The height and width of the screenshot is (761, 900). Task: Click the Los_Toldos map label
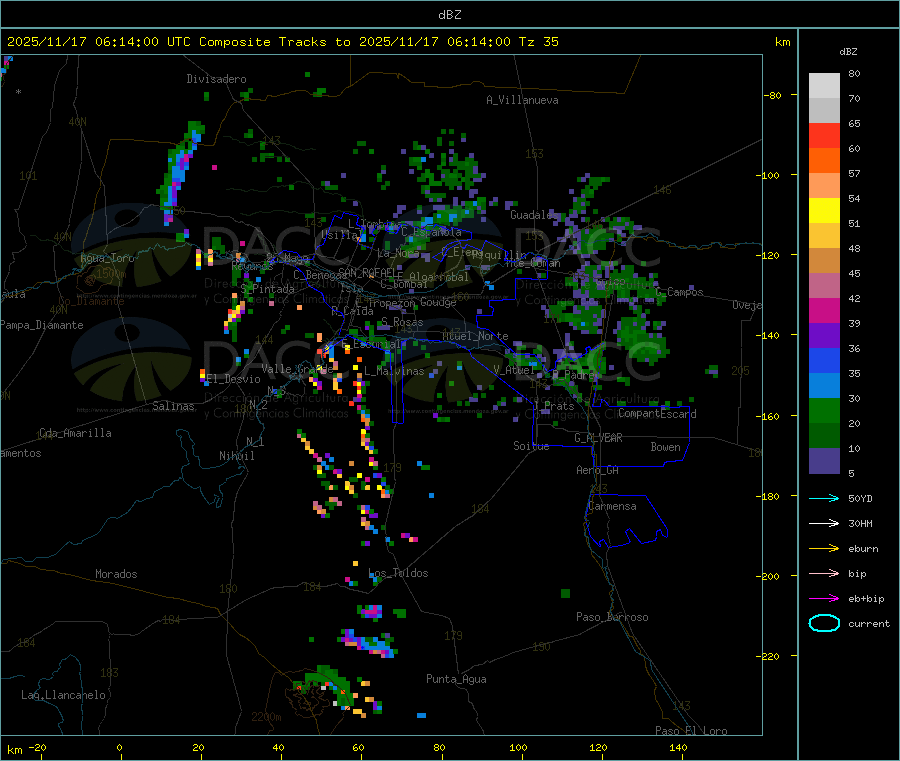tap(398, 573)
